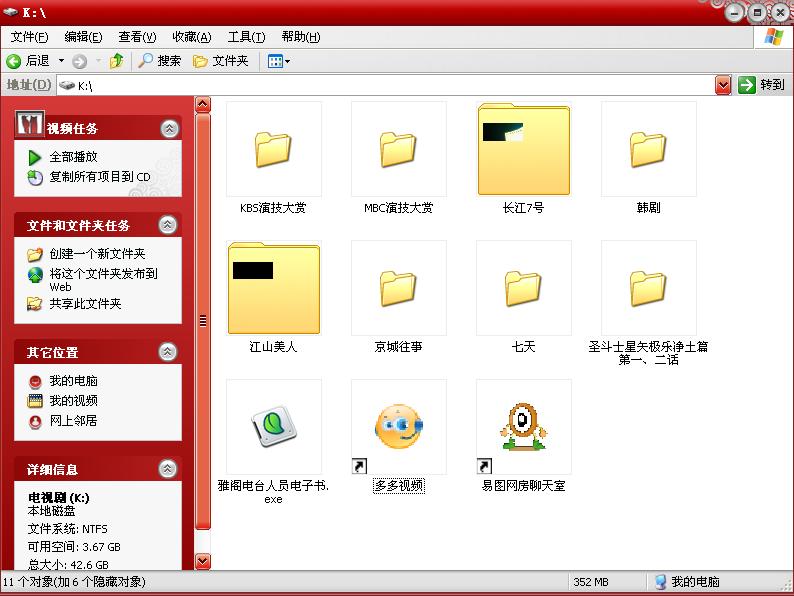Open the 收藏(A) menu
Screen dimensions: 794x596
coord(191,37)
